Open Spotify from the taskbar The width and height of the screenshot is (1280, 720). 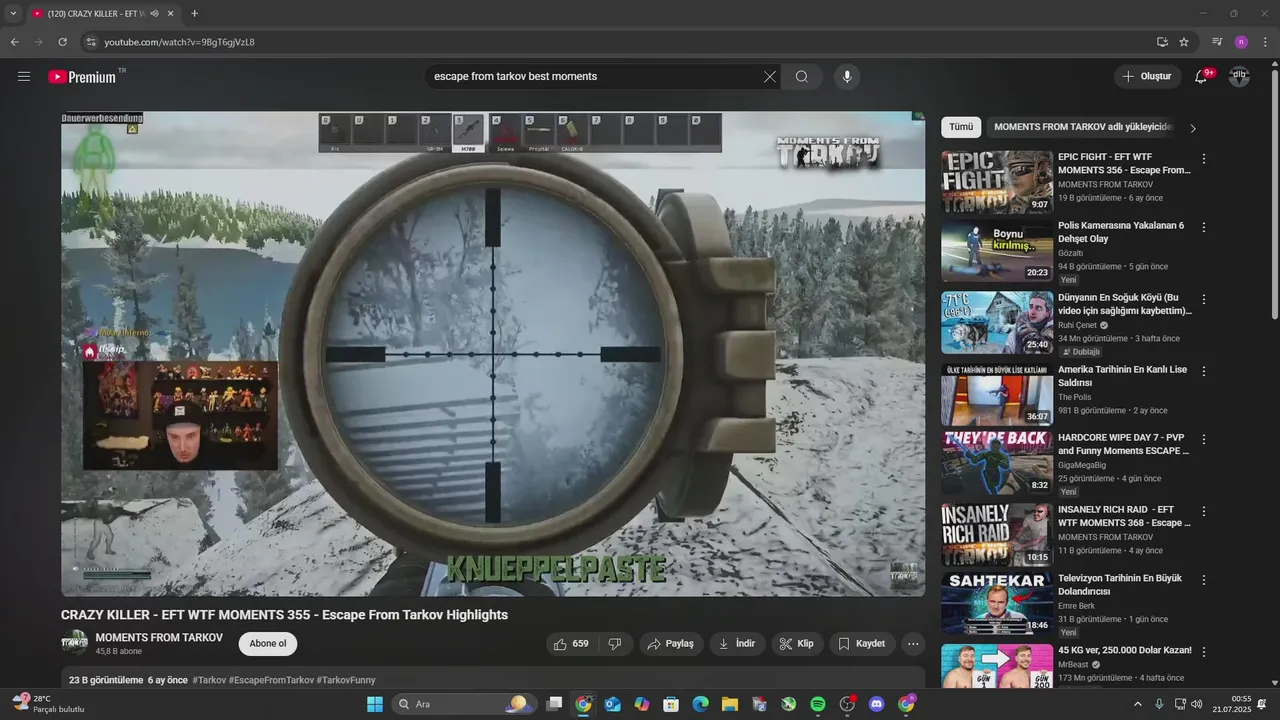(x=818, y=704)
